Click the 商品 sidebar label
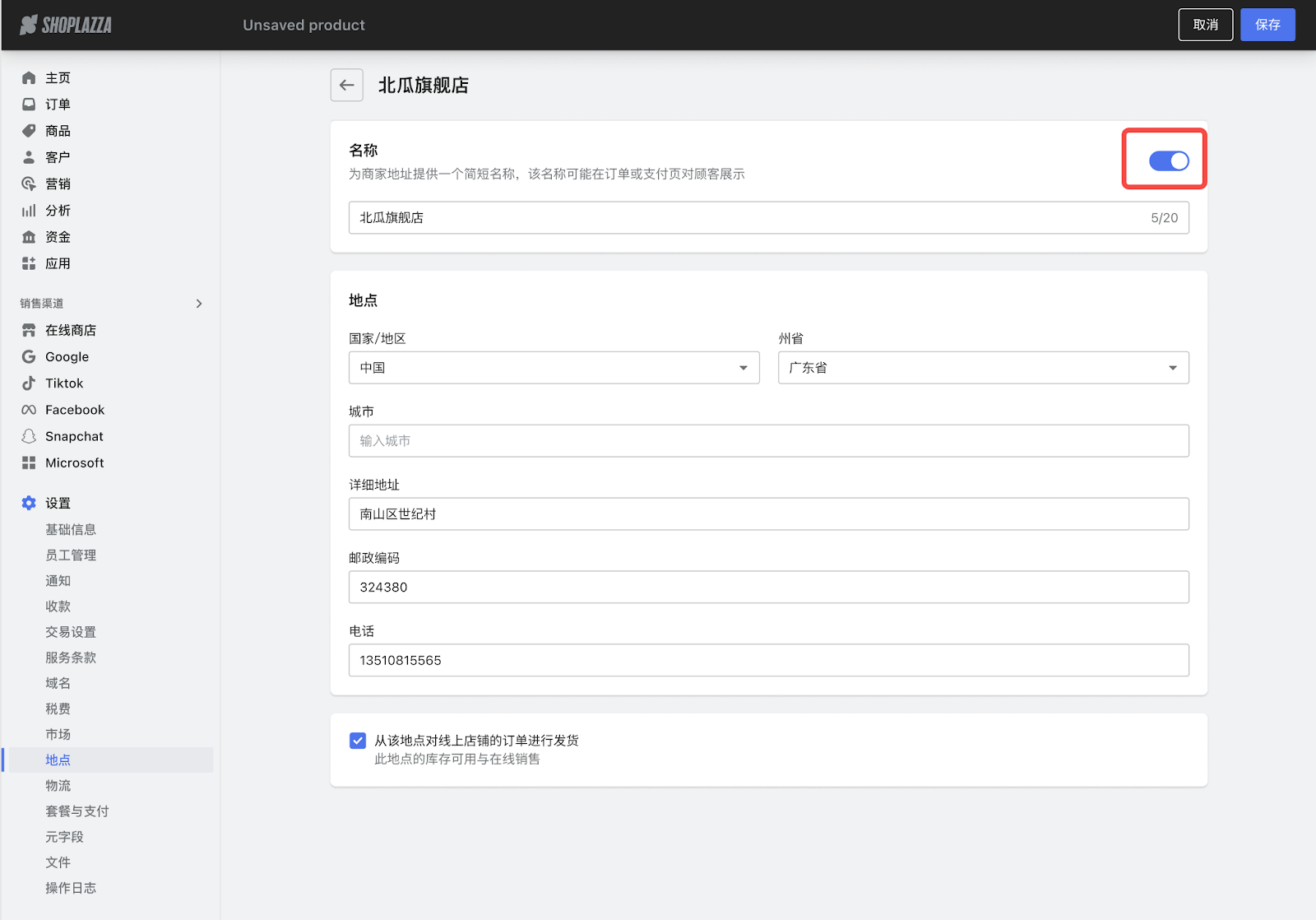The image size is (1316, 920). tap(58, 131)
